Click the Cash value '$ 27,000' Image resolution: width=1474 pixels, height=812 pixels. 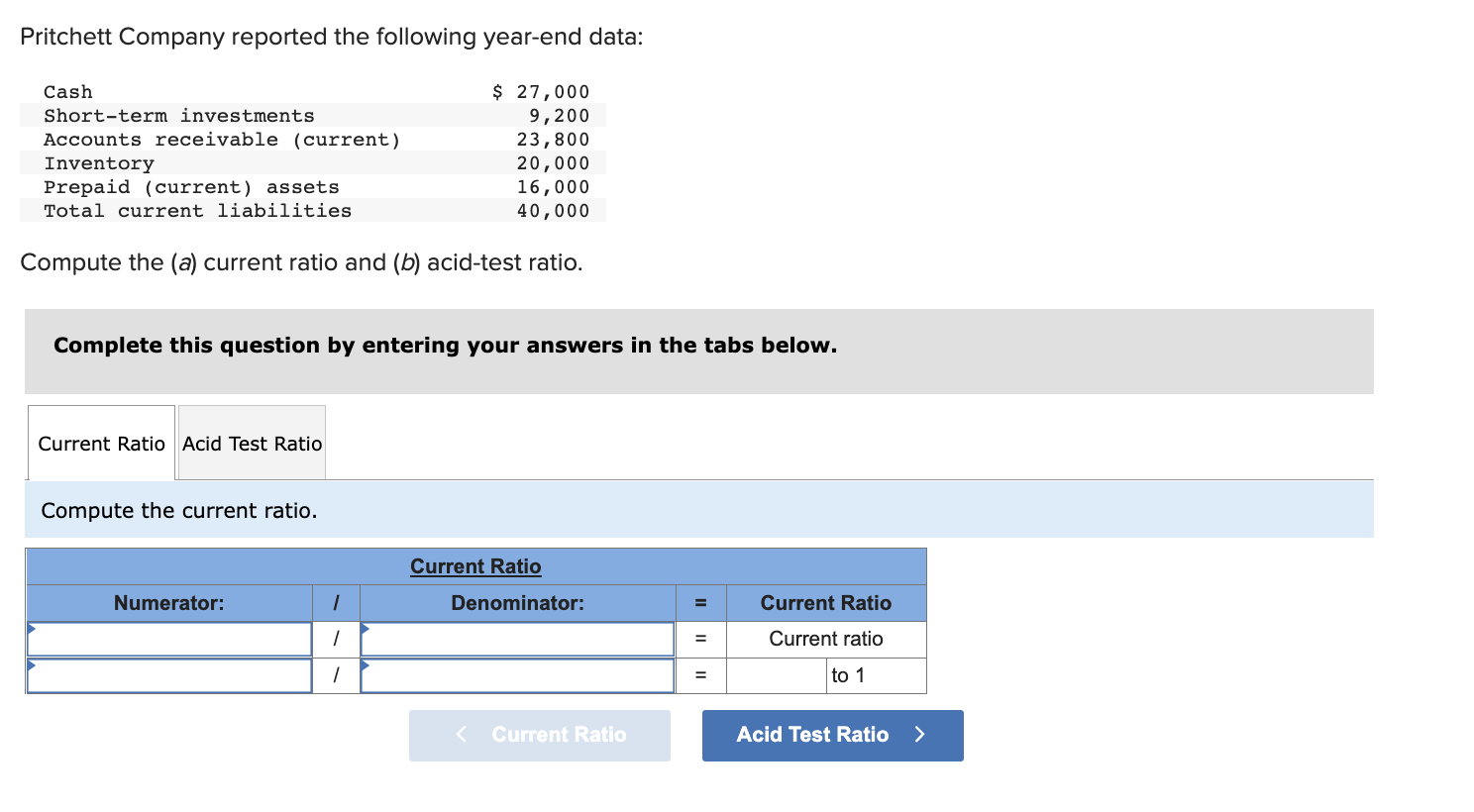pos(541,92)
